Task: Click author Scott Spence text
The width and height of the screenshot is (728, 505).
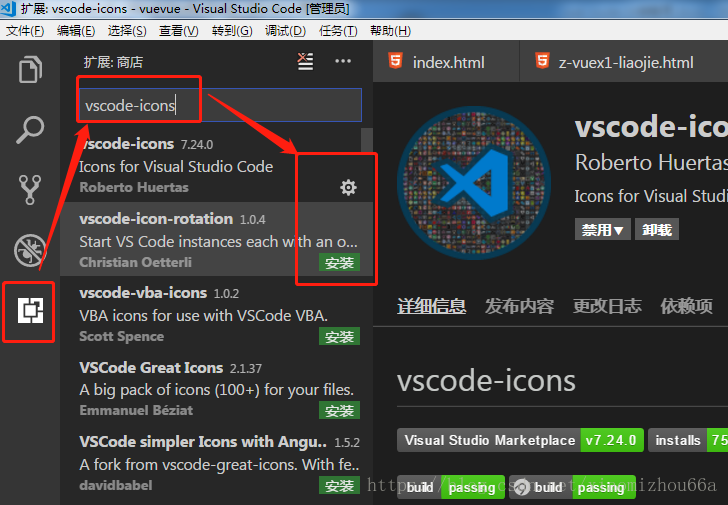Action: click(x=122, y=336)
